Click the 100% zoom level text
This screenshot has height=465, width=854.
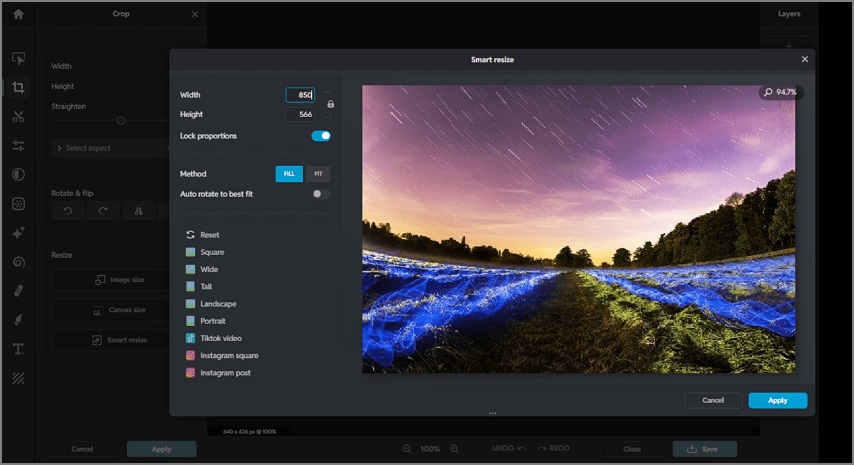coord(430,449)
